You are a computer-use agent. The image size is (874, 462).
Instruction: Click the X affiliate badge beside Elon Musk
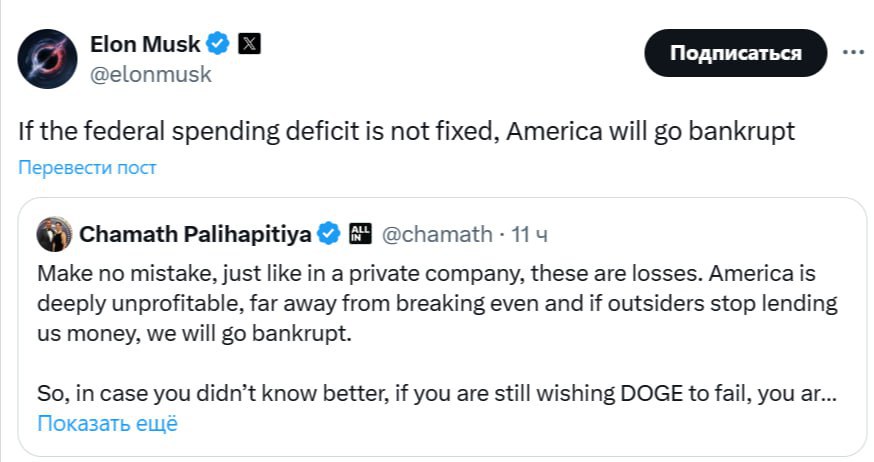click(x=250, y=44)
